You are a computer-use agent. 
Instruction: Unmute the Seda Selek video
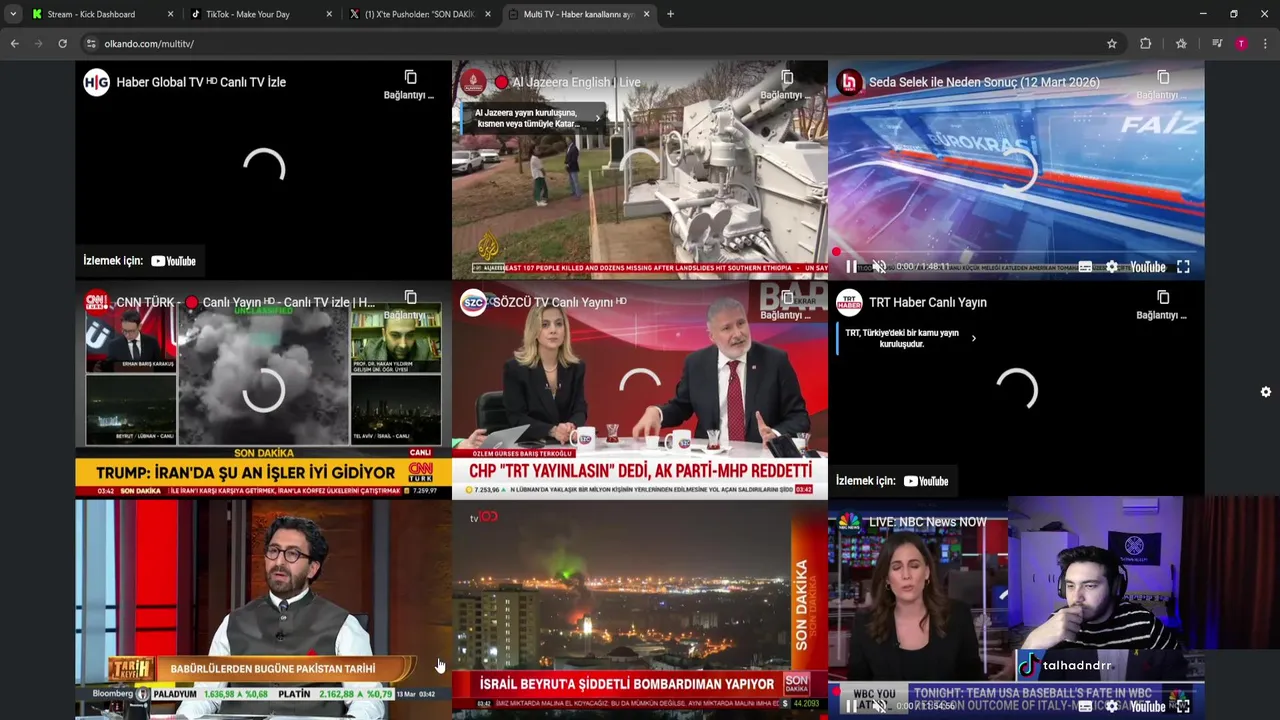879,267
